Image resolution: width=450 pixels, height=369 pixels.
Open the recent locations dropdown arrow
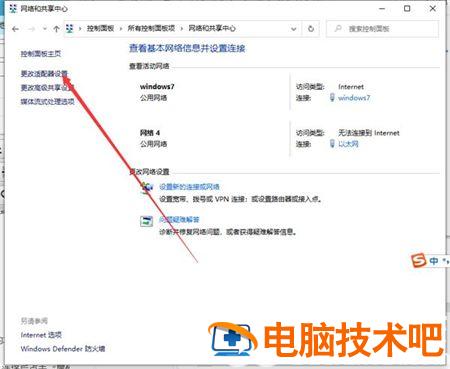[45, 29]
